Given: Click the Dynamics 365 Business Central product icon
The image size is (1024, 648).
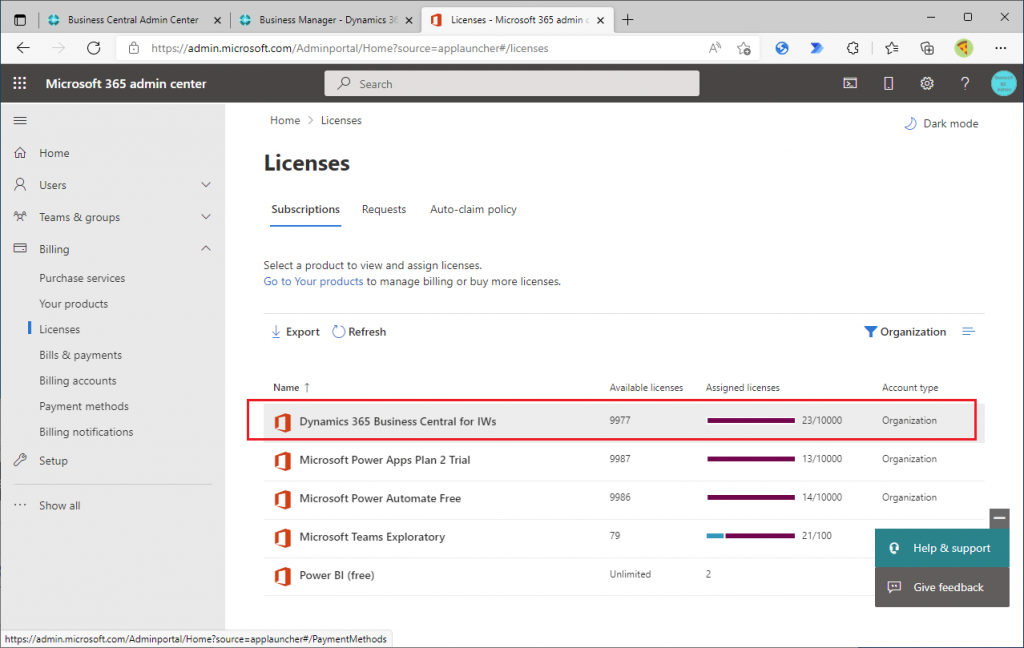Looking at the screenshot, I should tap(282, 422).
